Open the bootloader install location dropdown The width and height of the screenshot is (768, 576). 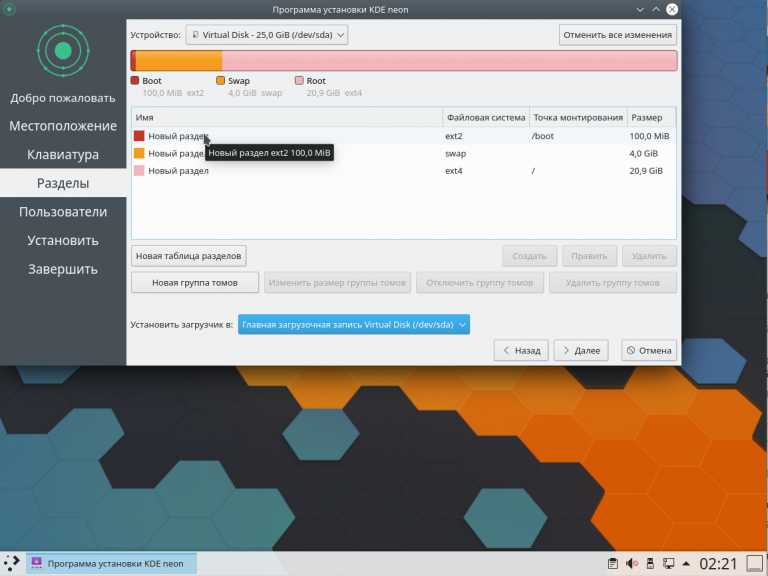click(x=354, y=325)
